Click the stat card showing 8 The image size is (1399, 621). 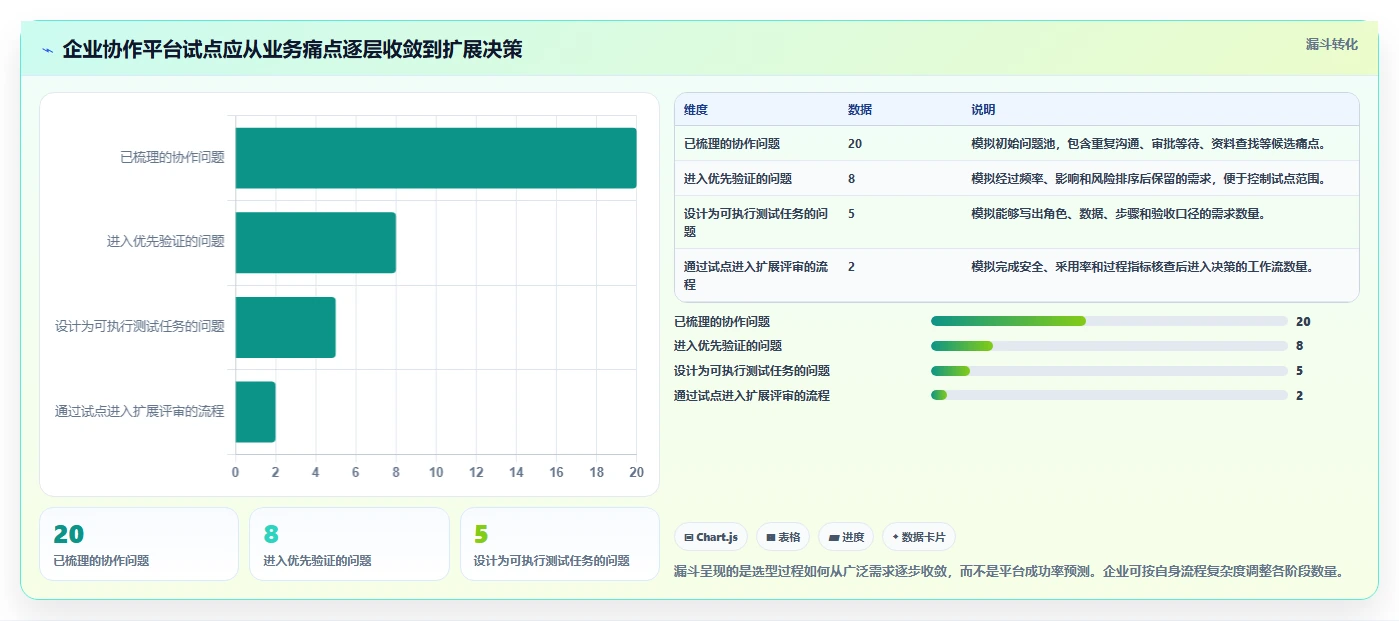349,544
